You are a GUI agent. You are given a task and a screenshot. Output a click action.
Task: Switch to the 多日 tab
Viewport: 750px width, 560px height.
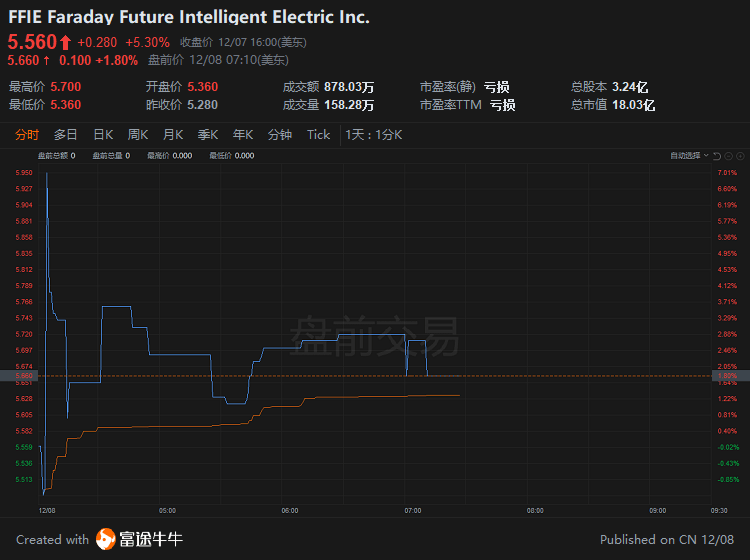tap(66, 135)
